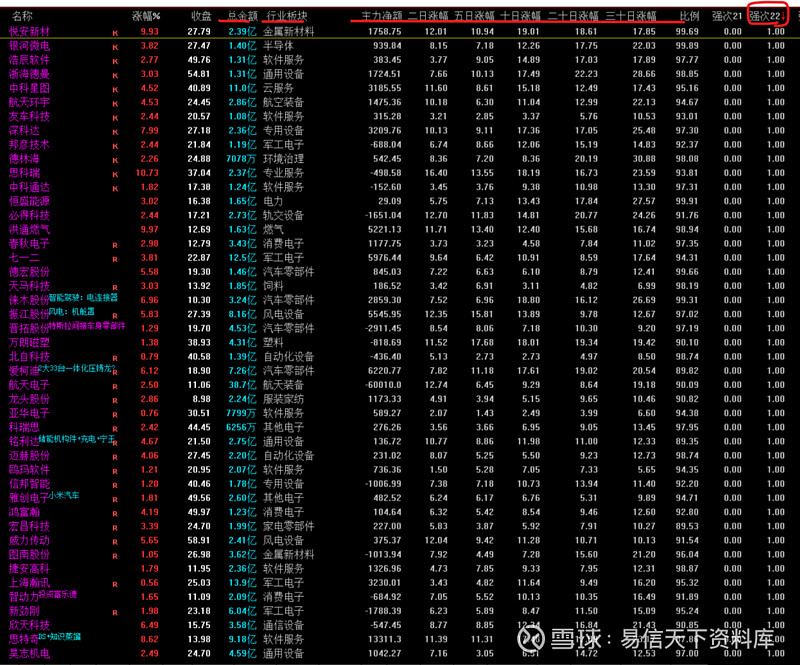Image resolution: width=800 pixels, height=665 pixels.
Task: Click the 德宏股份 stock name
Action: pos(30,272)
